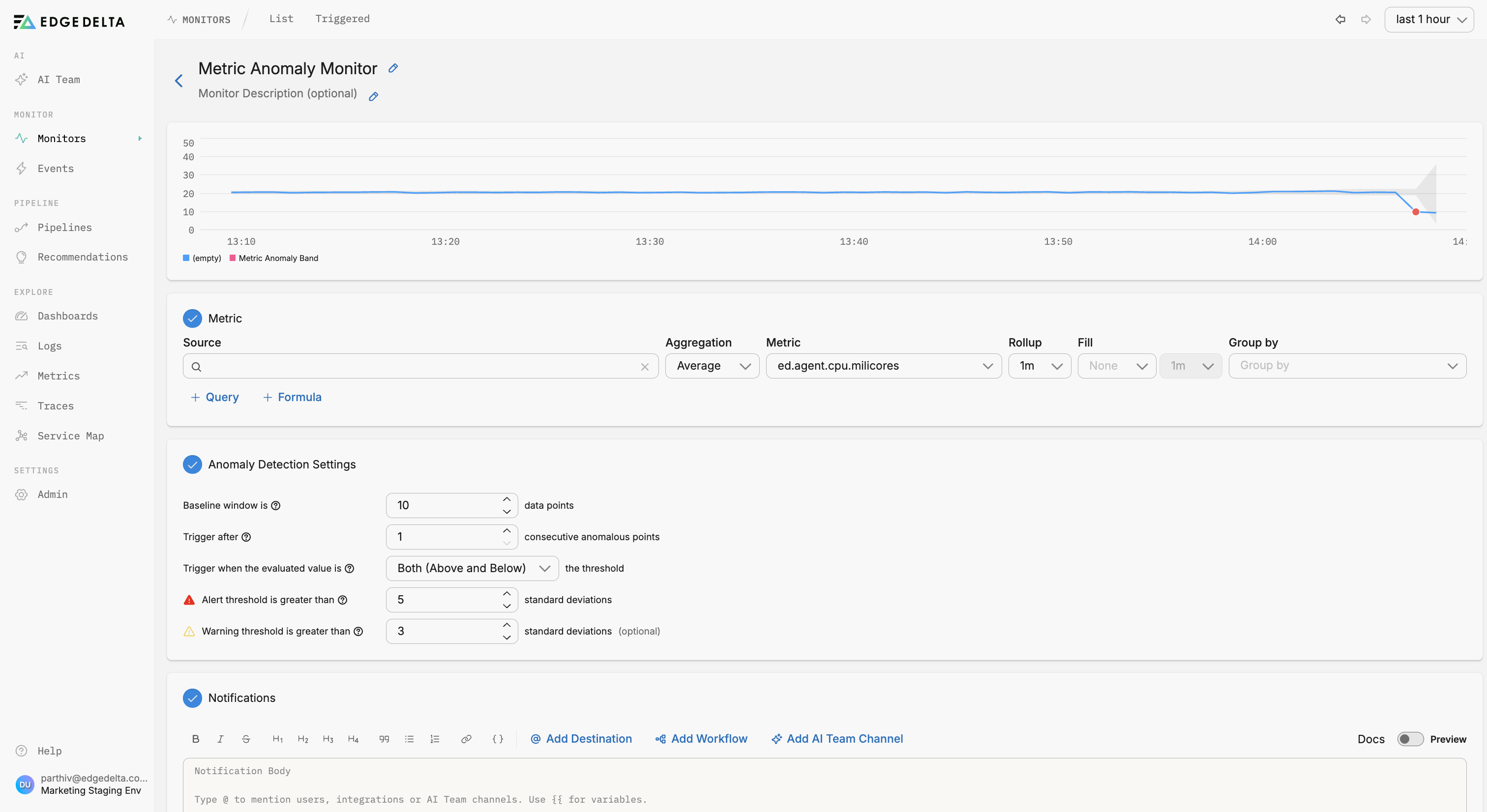
Task: Toggle the (empty) series legend swatch
Action: [x=186, y=258]
